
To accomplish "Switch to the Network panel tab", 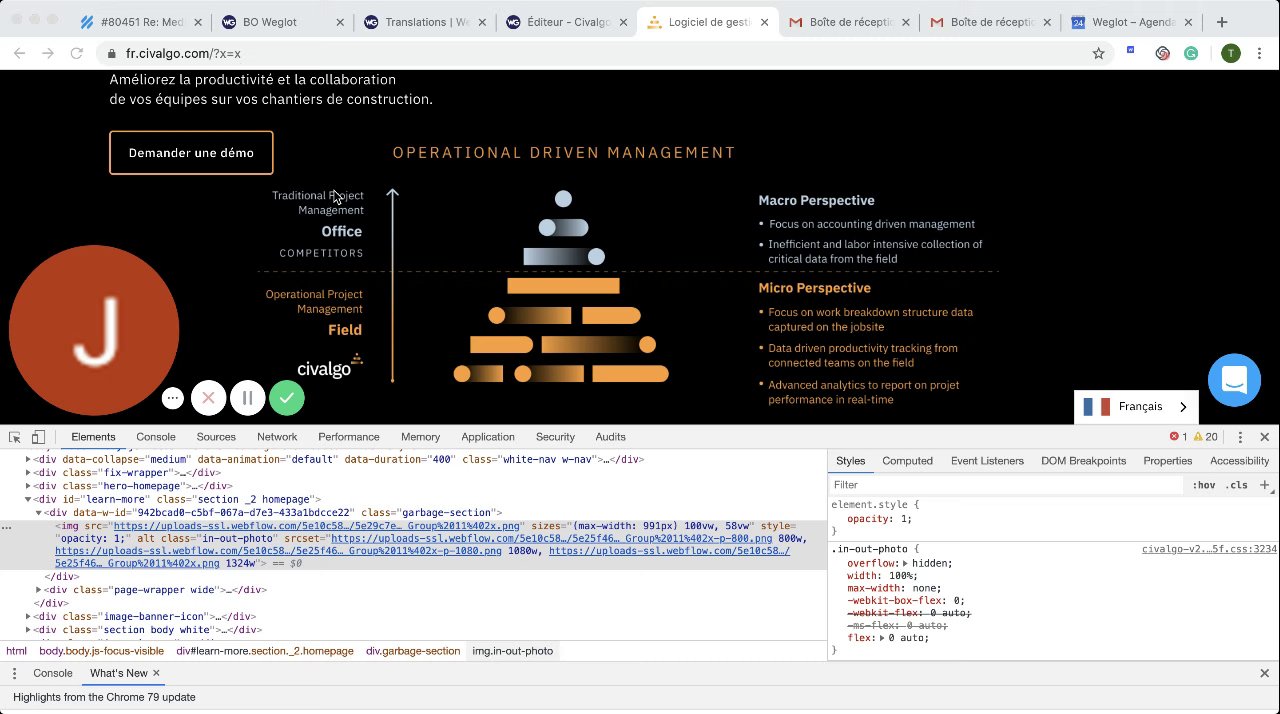I will coord(277,437).
